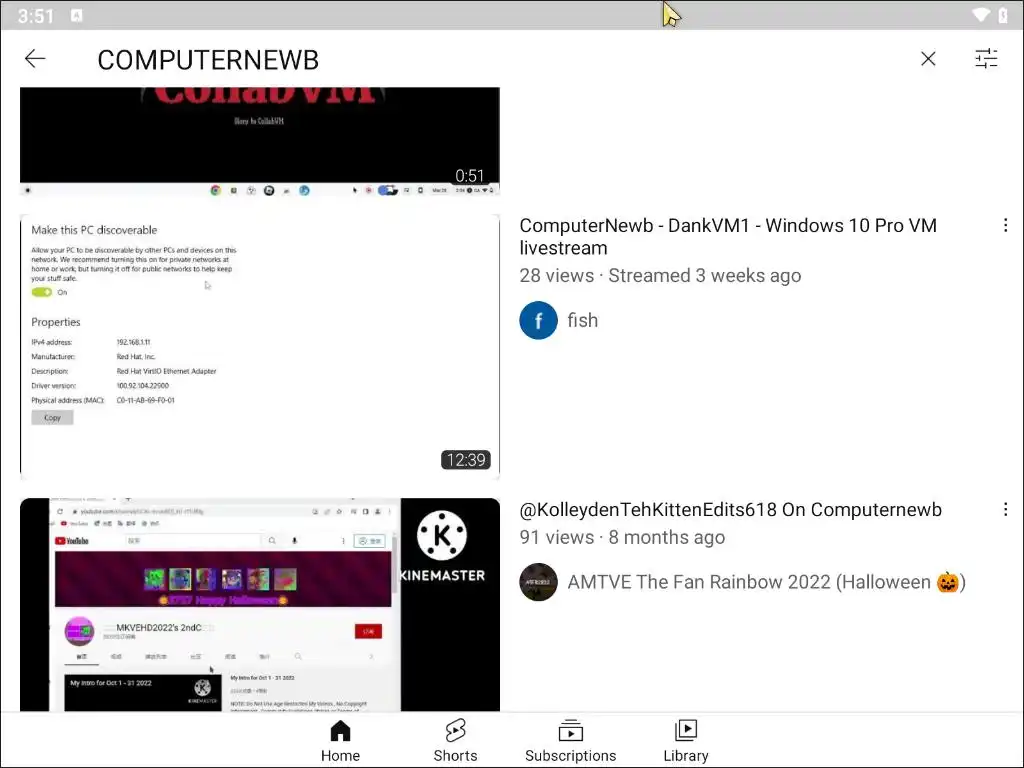Viewport: 1024px width, 768px height.
Task: Open AMTVE The Fan Rainbow 2022 channel name
Action: point(766,582)
